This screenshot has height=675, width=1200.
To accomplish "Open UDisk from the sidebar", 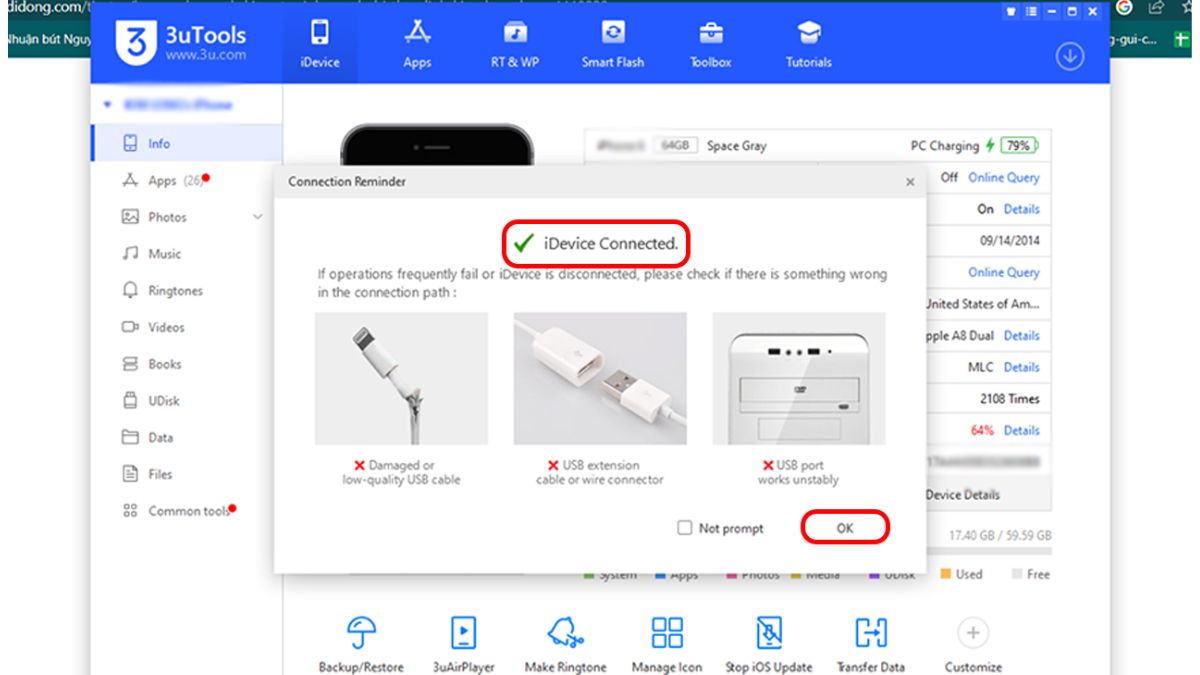I will (x=166, y=400).
